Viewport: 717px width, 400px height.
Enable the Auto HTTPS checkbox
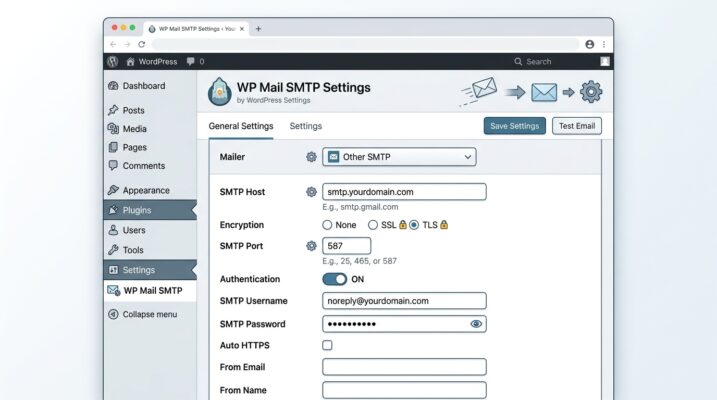pos(327,345)
